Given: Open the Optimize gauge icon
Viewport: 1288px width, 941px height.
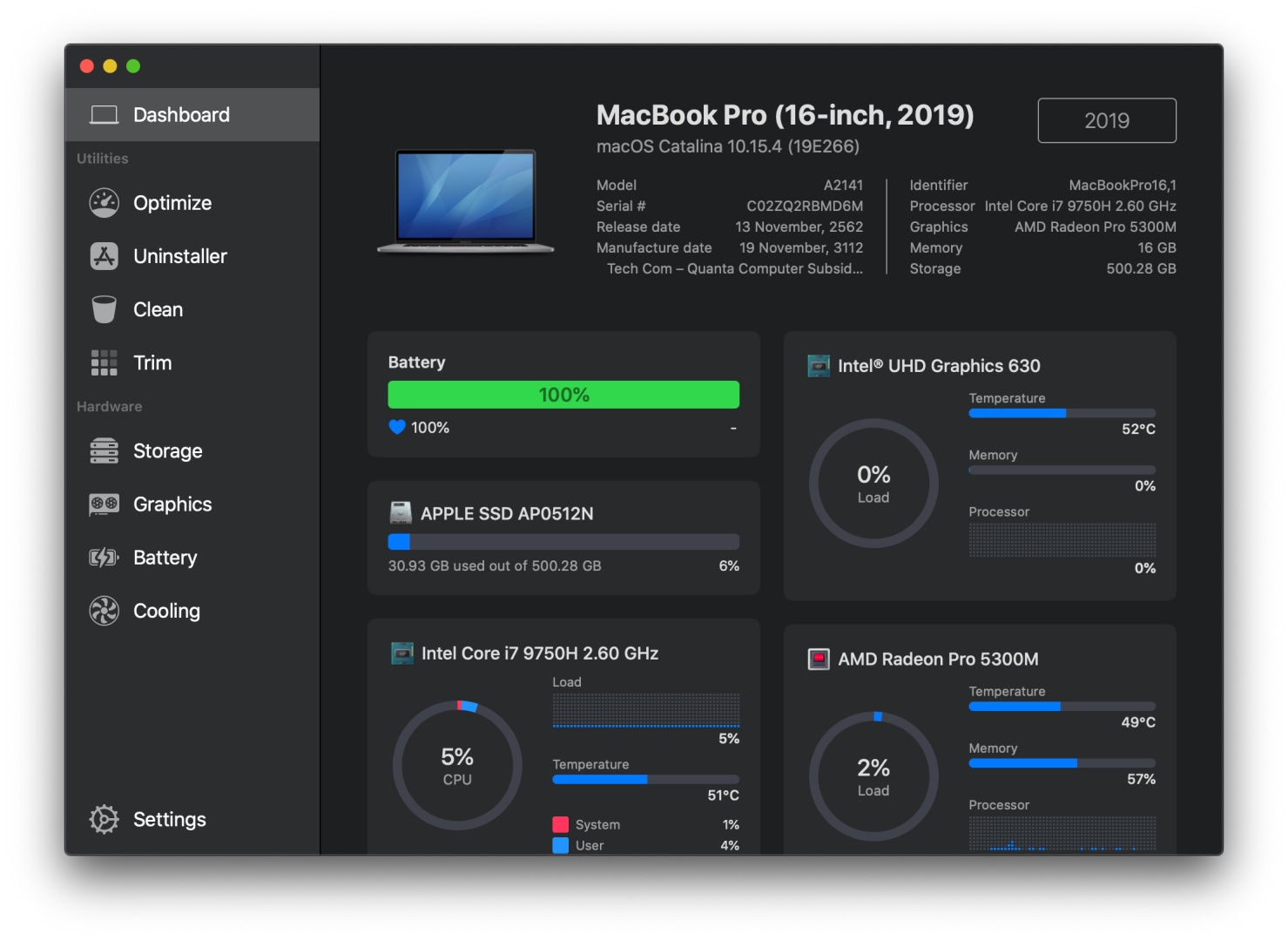Looking at the screenshot, I should pos(104,203).
